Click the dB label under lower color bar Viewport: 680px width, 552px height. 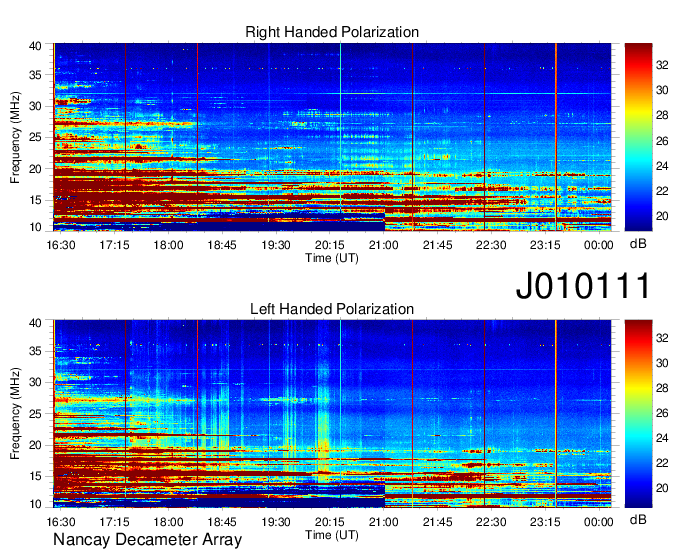tap(638, 520)
